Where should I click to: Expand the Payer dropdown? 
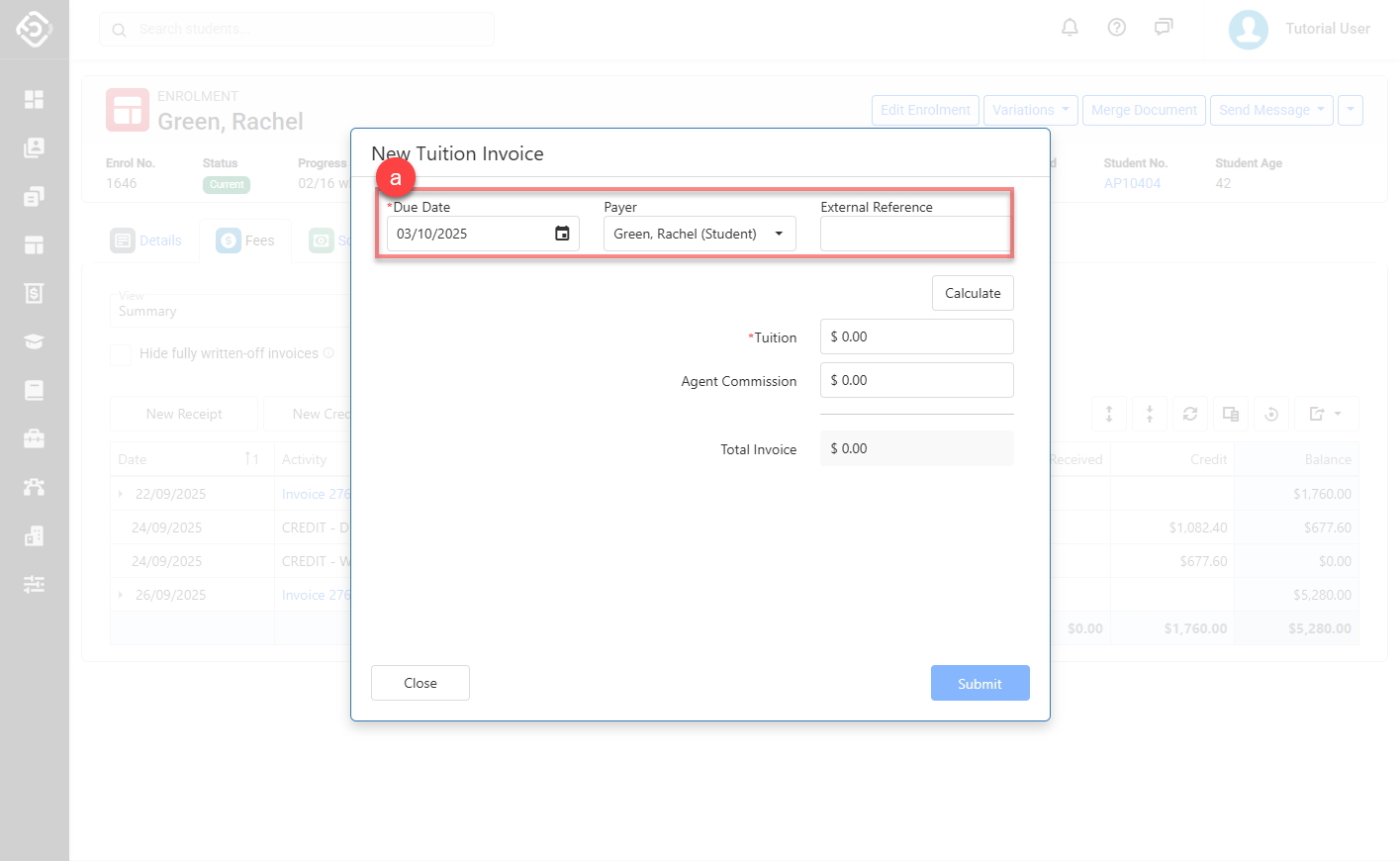tap(699, 234)
